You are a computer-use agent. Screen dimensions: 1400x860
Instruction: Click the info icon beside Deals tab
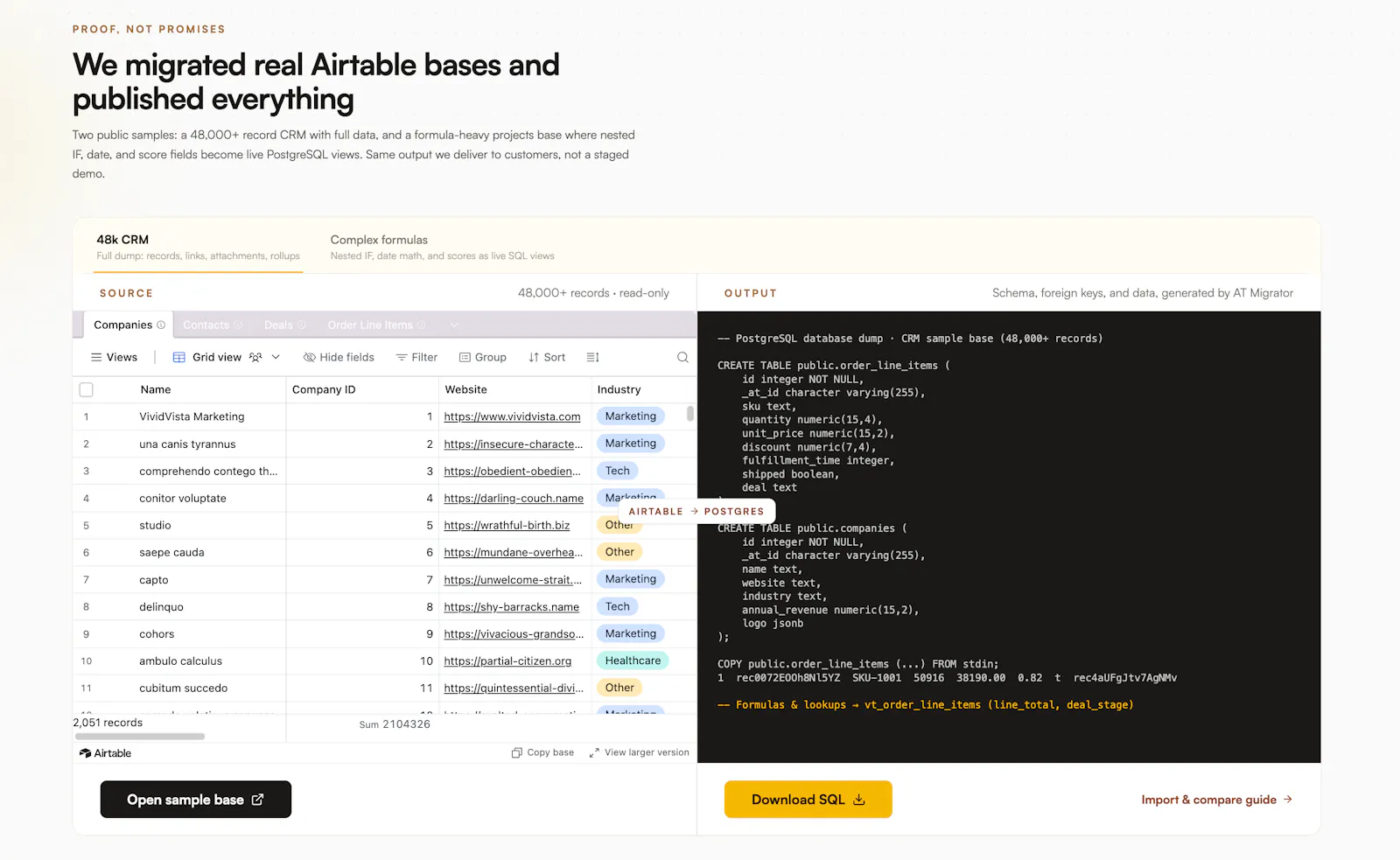point(302,325)
